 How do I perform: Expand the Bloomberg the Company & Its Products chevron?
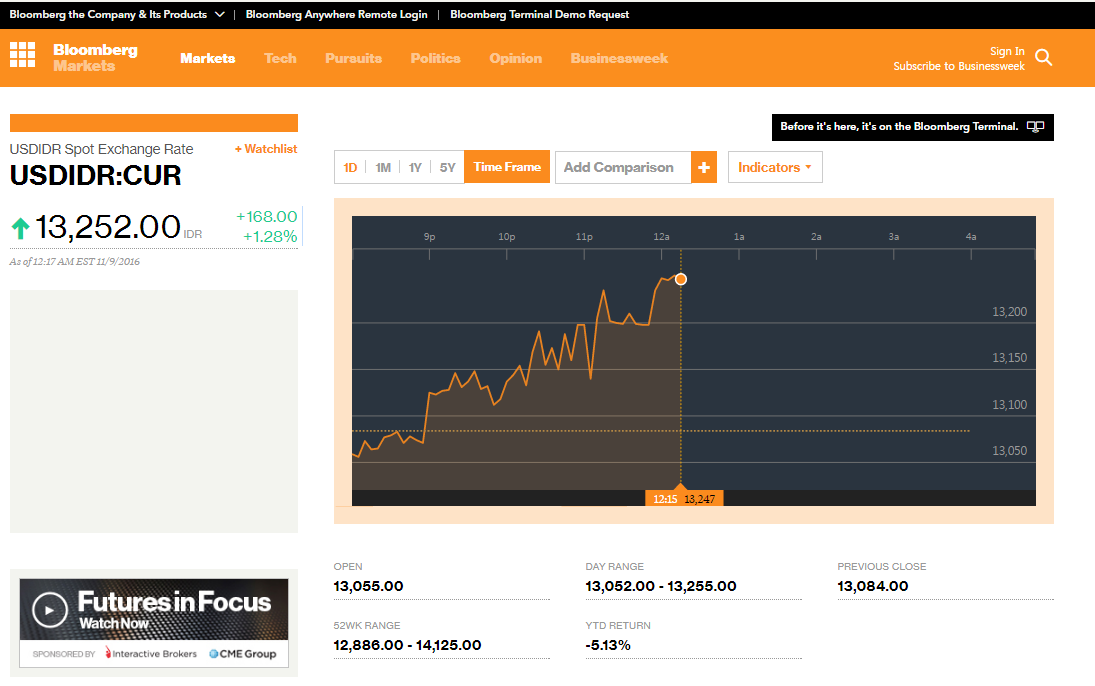(x=219, y=14)
